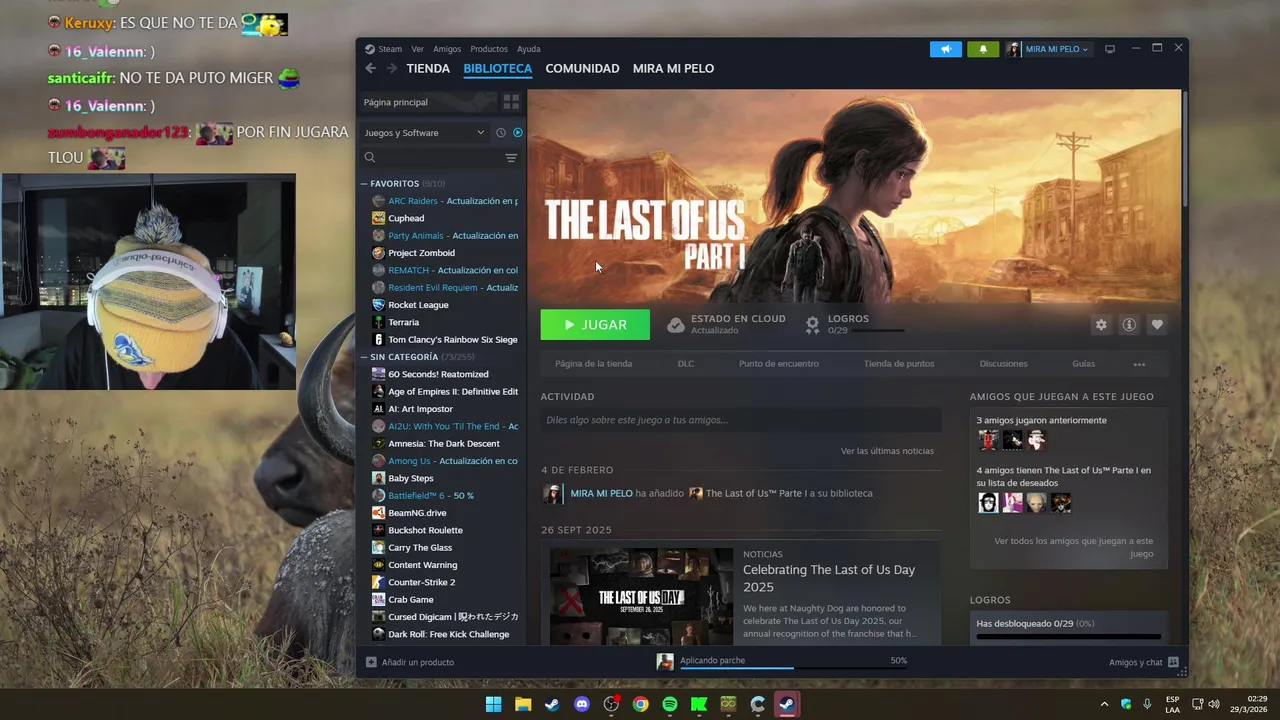
Task: Toggle show ready-to-play games filter
Action: [518, 132]
